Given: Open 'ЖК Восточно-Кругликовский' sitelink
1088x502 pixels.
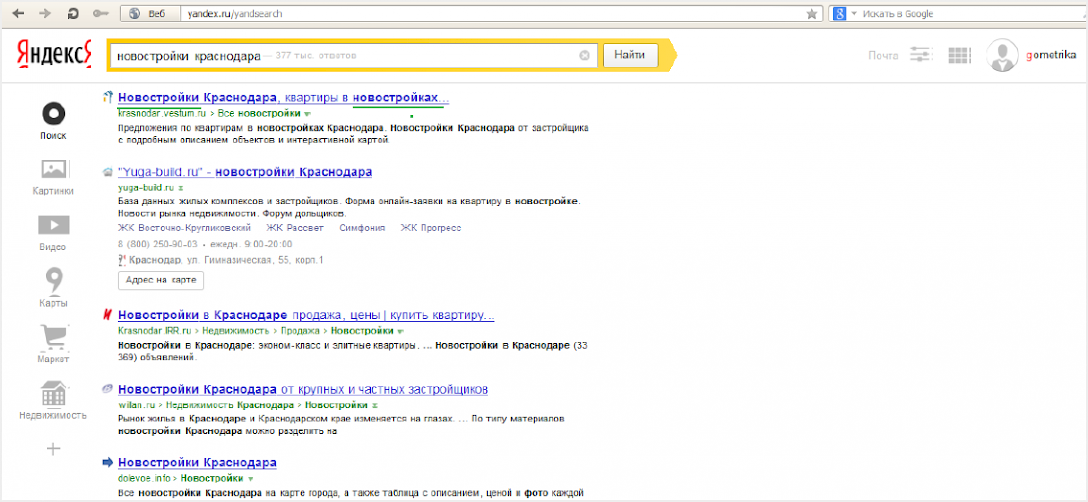Looking at the screenshot, I should click(185, 228).
